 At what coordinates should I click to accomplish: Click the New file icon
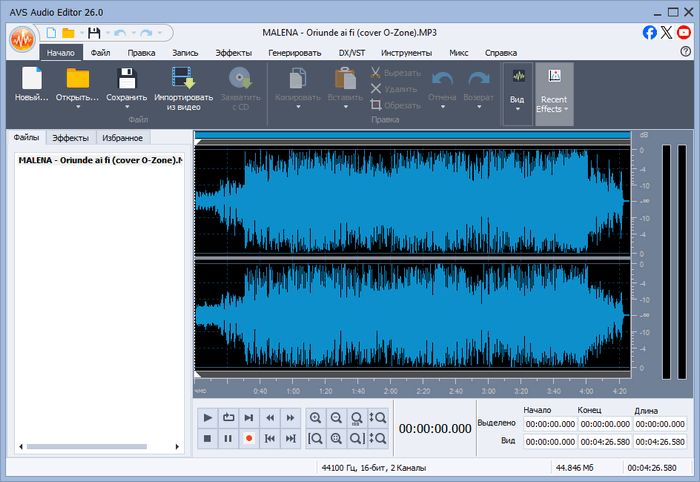32,79
